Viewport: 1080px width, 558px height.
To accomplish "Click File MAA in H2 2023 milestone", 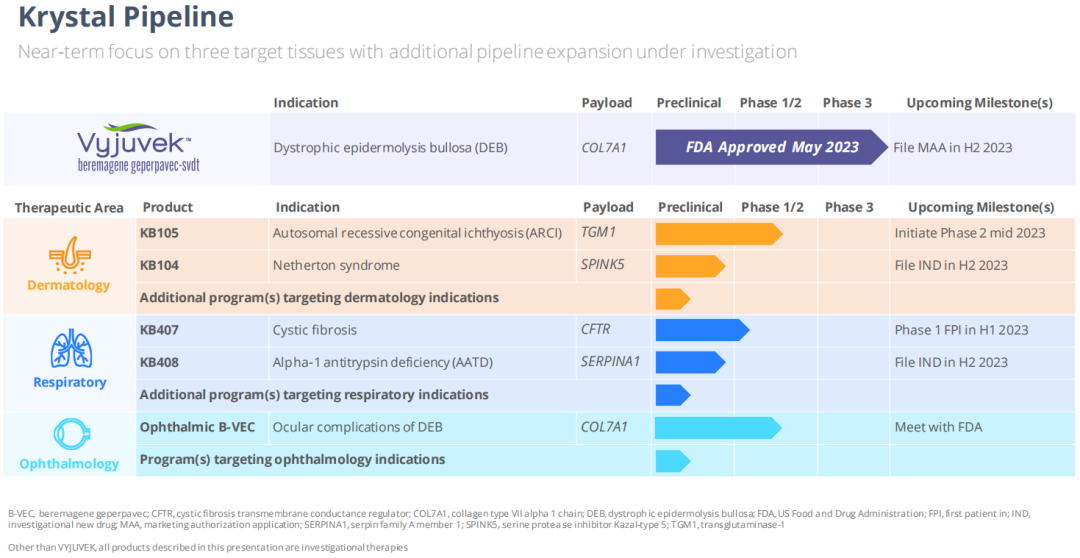I will 952,147.
